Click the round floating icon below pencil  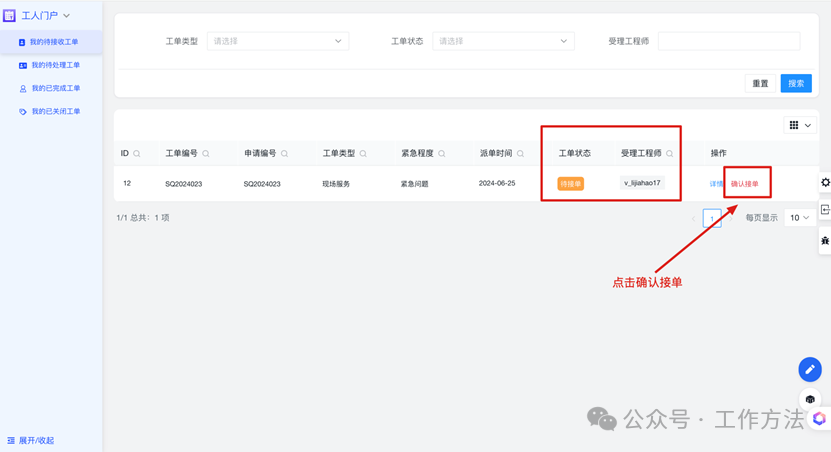pos(810,400)
